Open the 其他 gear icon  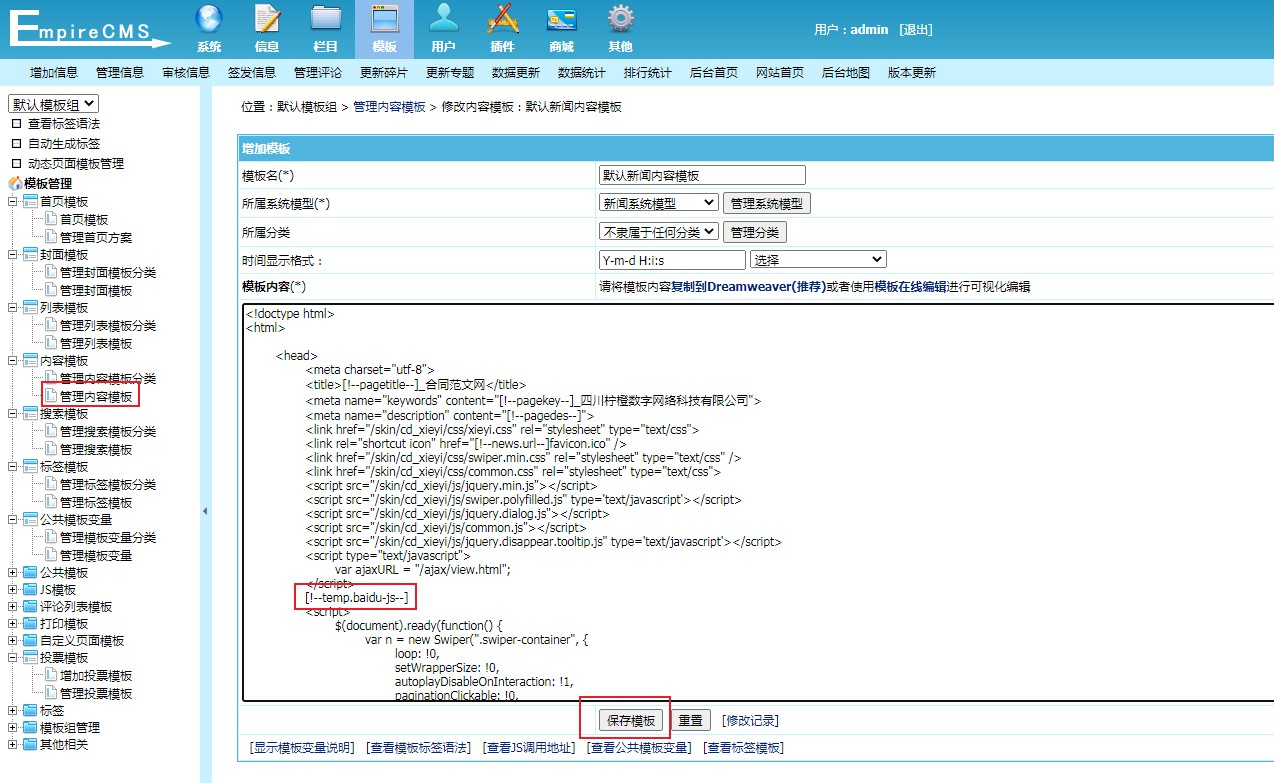620,19
